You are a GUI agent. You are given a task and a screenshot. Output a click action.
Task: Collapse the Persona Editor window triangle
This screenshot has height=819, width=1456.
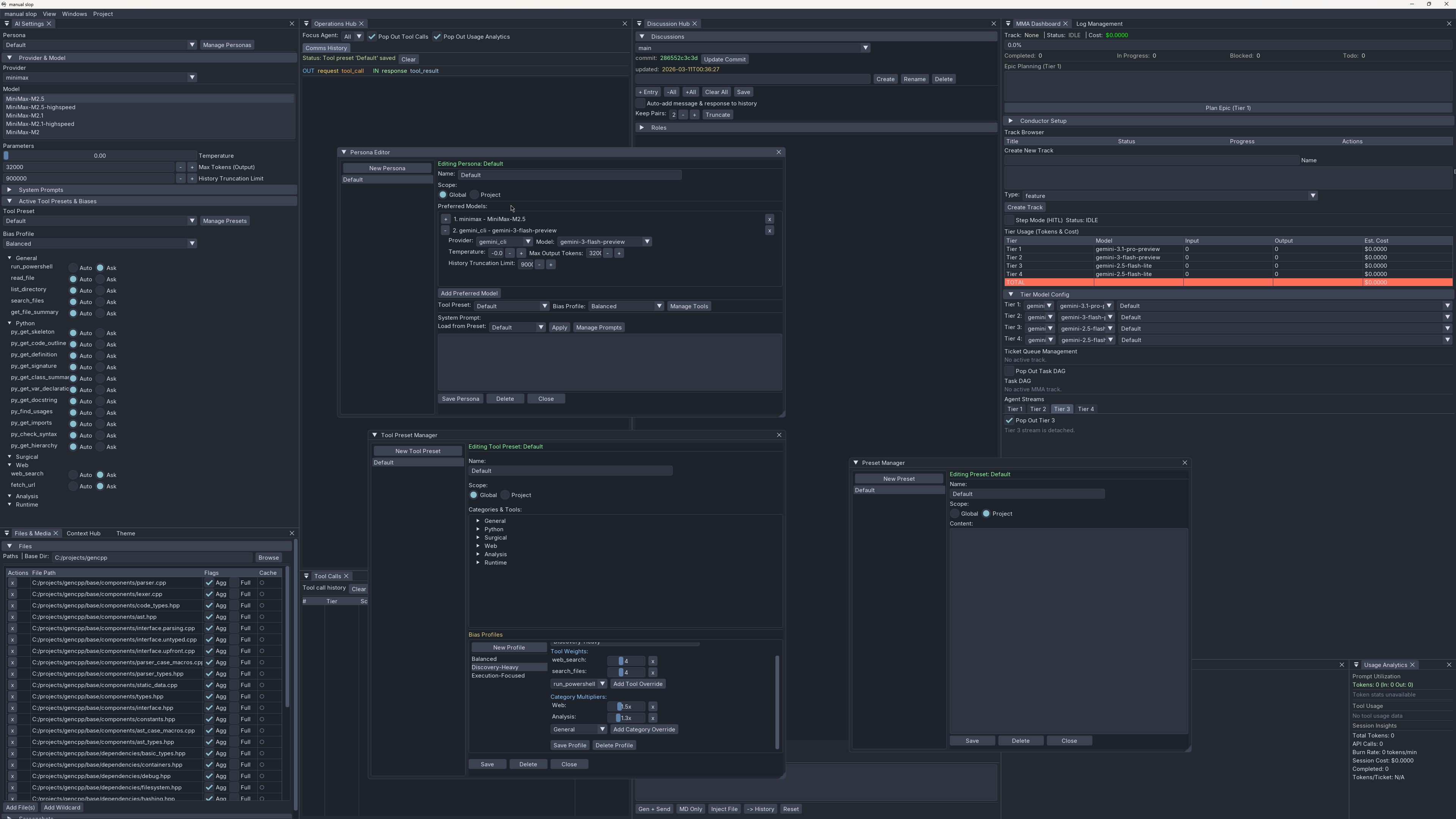pos(344,152)
